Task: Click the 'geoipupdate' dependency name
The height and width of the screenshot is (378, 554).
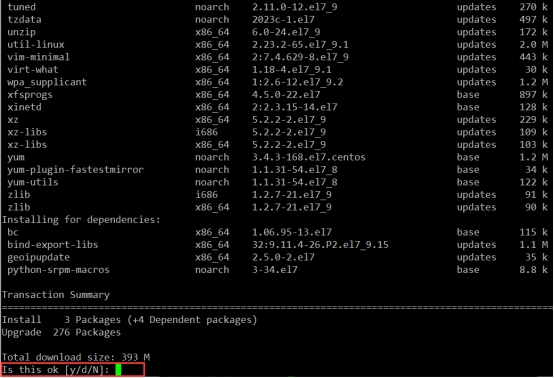Action: pos(39,257)
